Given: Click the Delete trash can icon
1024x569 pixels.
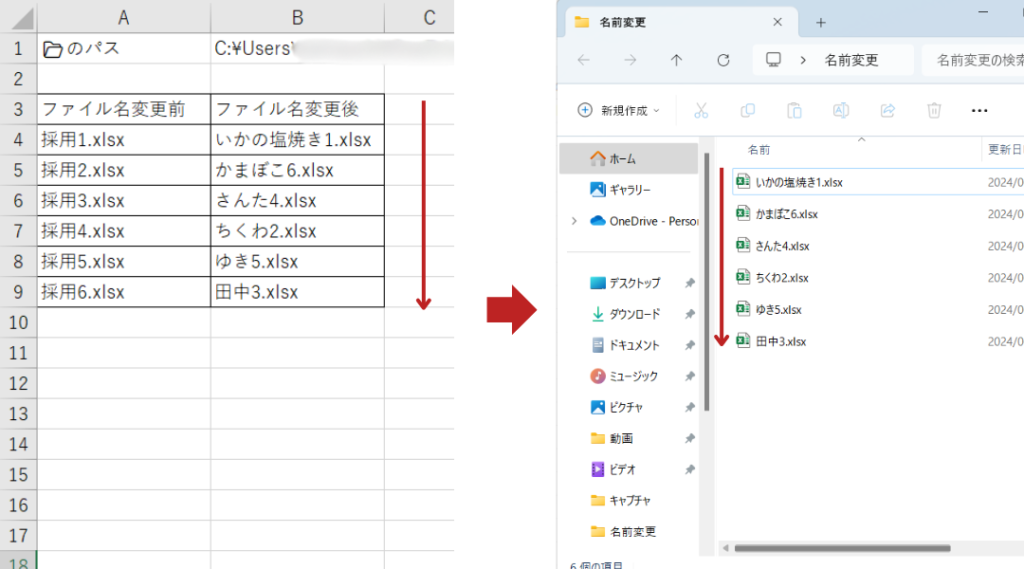Looking at the screenshot, I should 934,110.
